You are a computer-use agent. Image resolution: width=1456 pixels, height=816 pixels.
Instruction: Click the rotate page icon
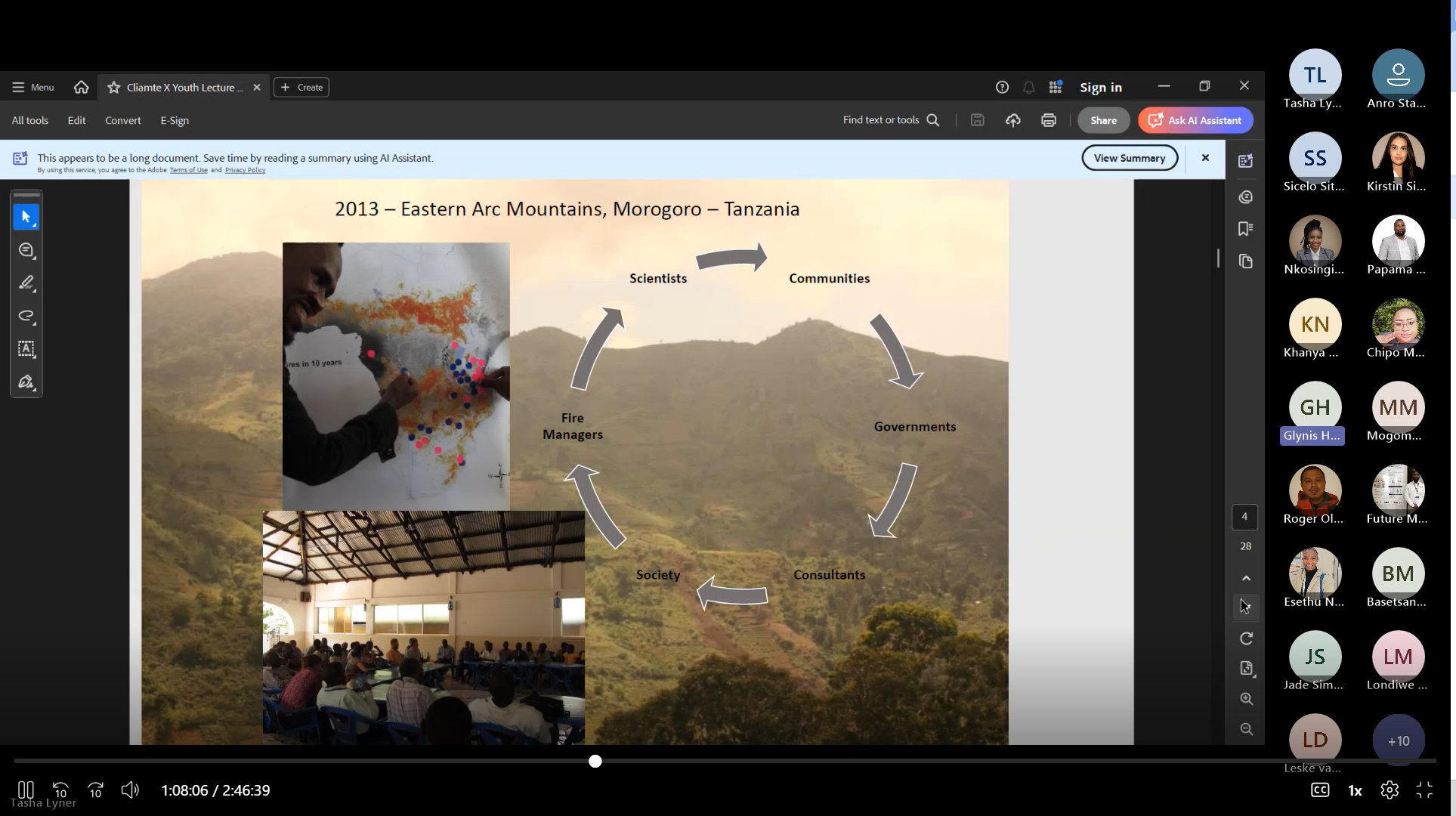click(1246, 638)
